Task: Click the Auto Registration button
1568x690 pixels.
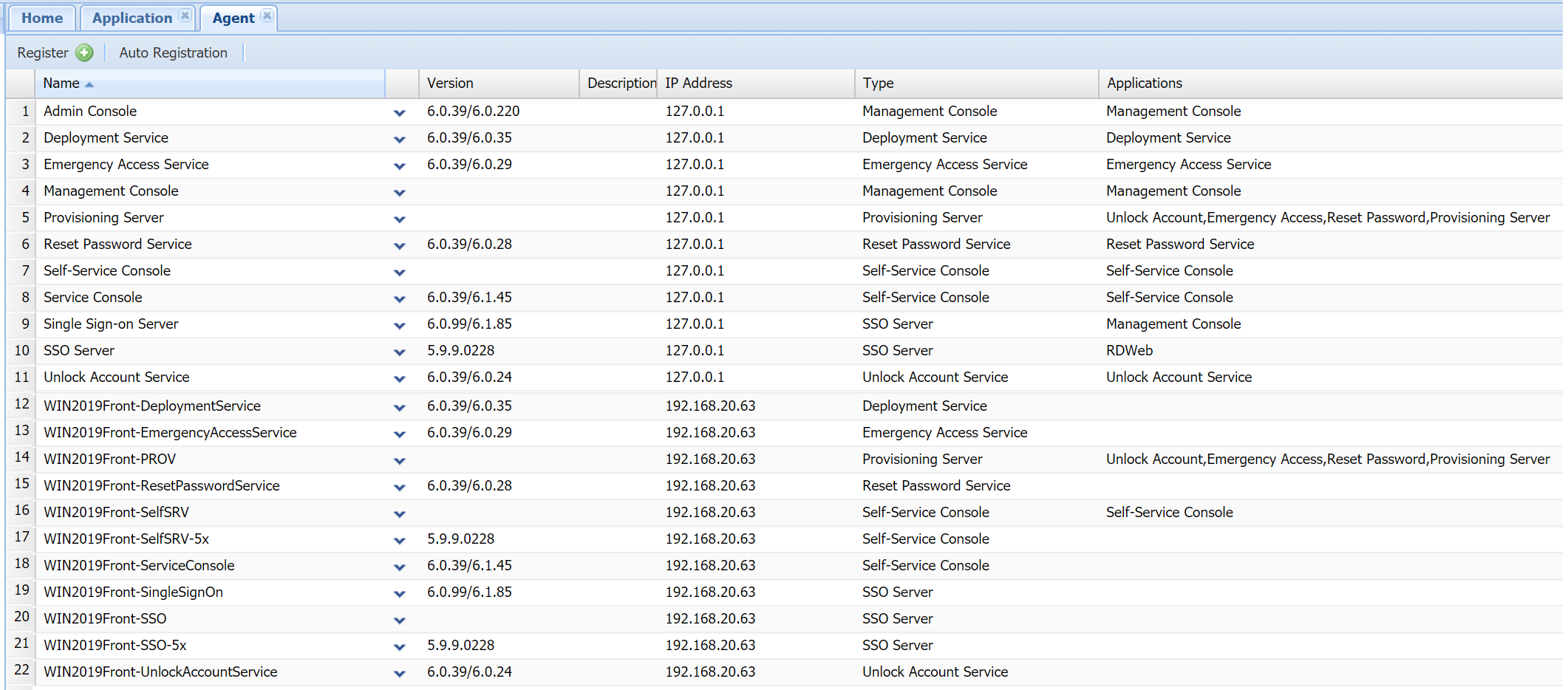Action: point(173,52)
